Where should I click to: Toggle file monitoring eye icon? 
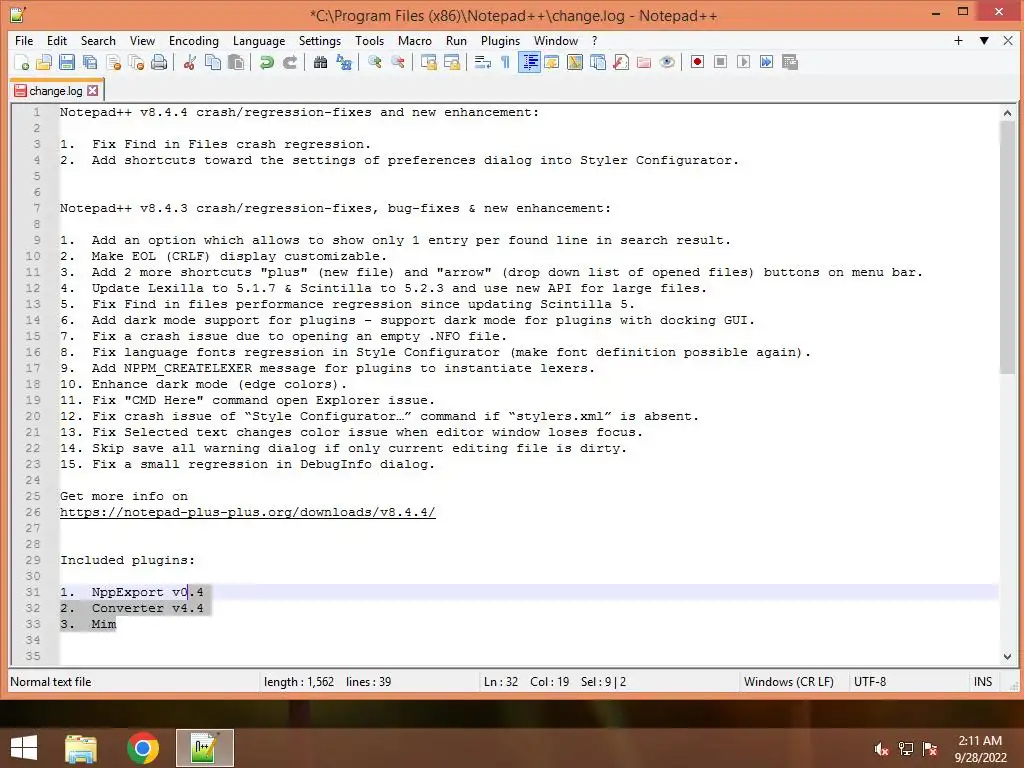click(667, 63)
